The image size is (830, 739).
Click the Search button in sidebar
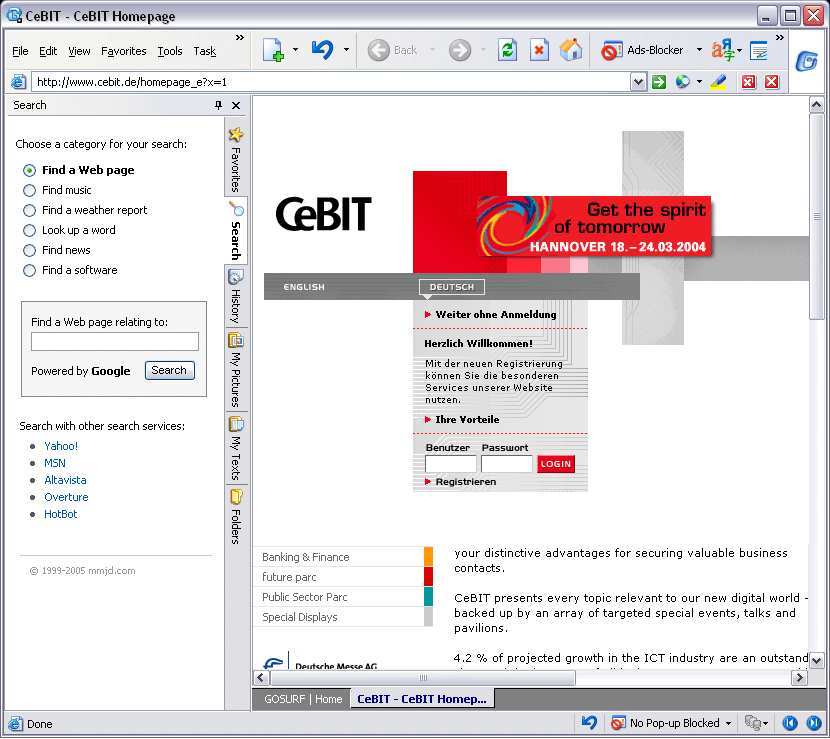[169, 371]
